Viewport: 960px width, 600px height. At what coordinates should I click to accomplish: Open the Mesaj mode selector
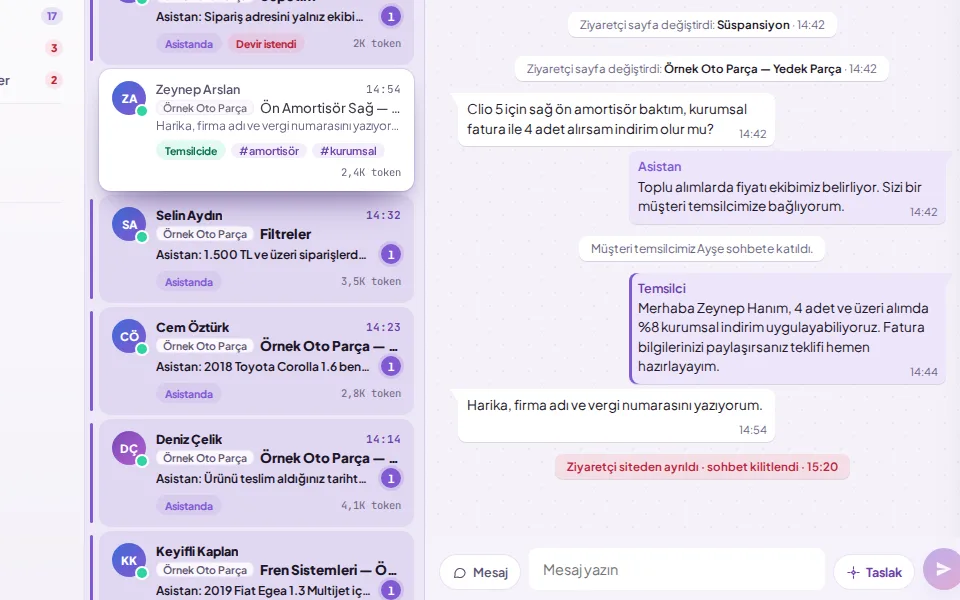(x=480, y=572)
